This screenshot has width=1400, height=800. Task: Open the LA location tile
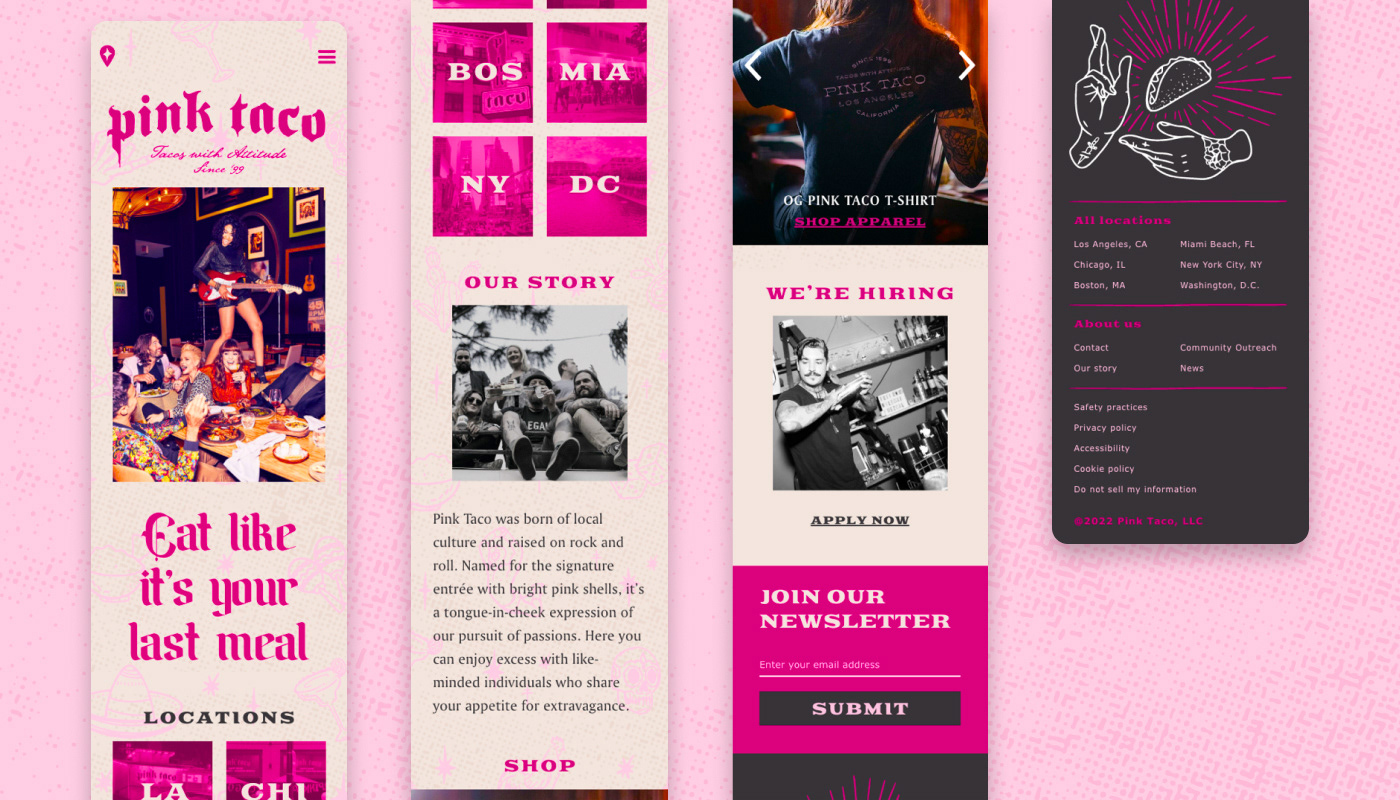(x=162, y=770)
